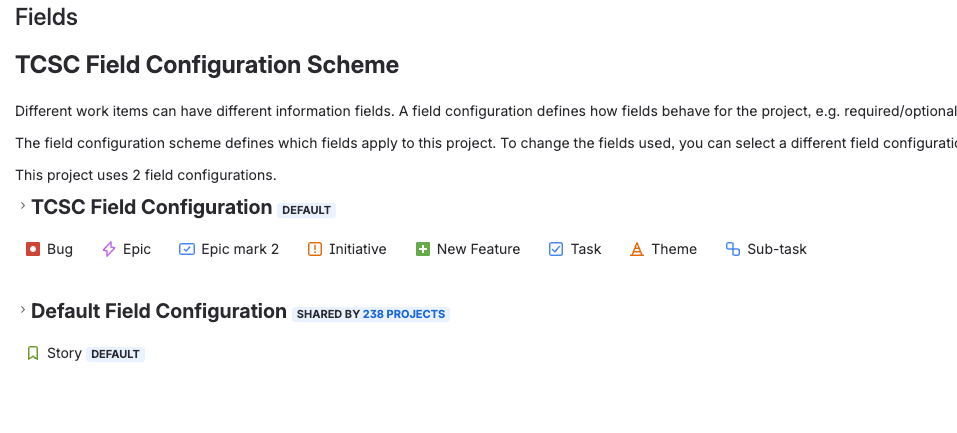
Task: Expand the Default Field Configuration section
Action: point(22,310)
